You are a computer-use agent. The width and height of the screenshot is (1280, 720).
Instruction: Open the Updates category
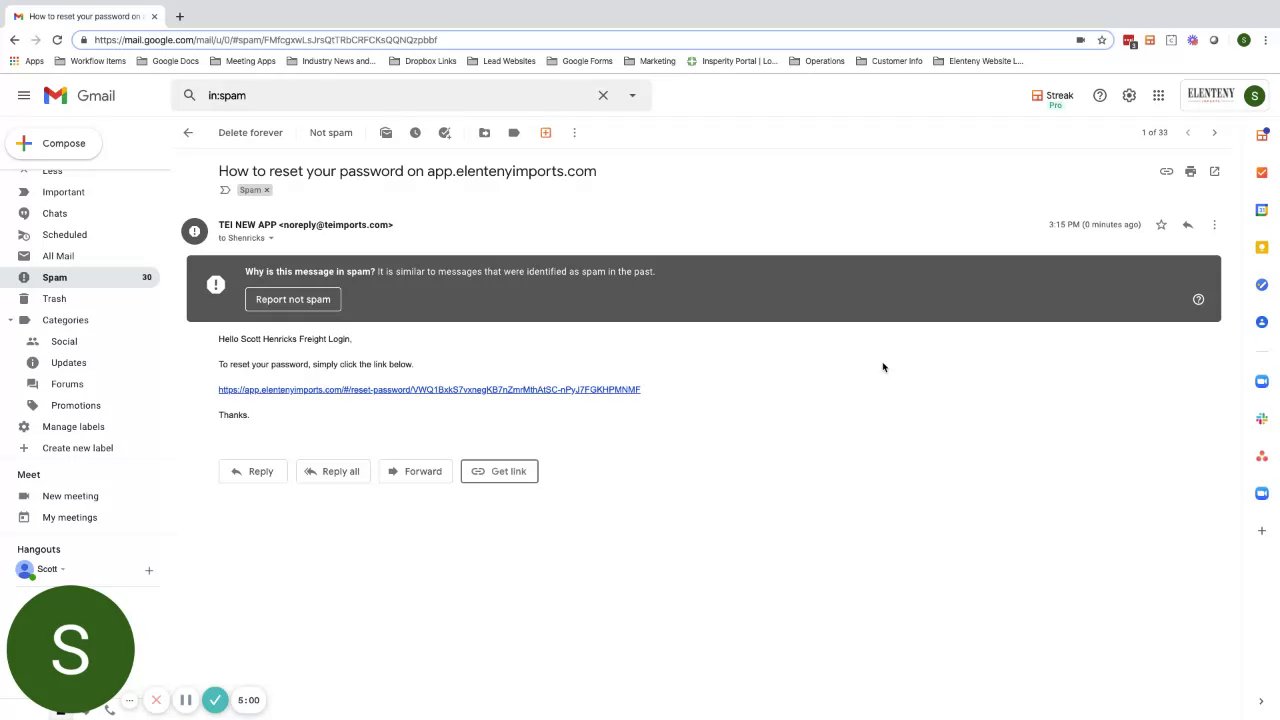[69, 363]
